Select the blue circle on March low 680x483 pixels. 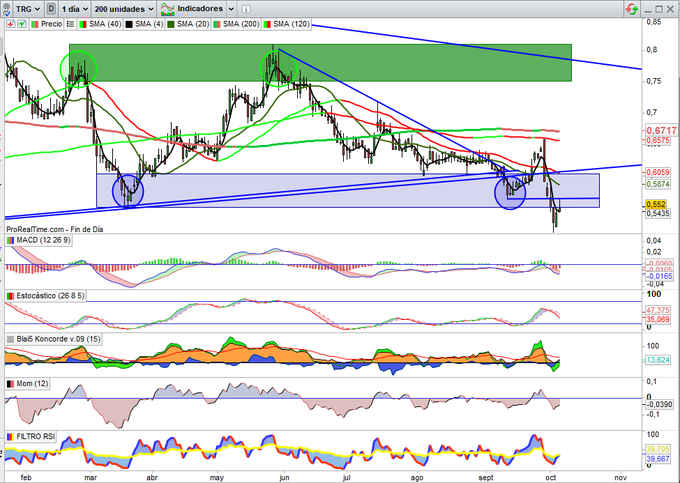(x=128, y=191)
